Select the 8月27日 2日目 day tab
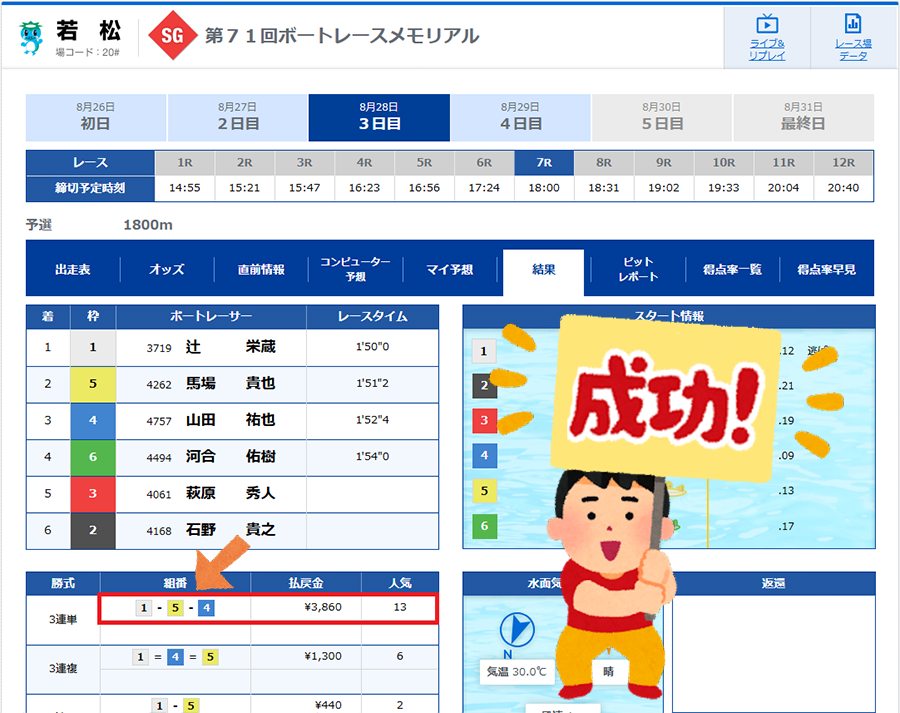The width and height of the screenshot is (900, 713). (238, 117)
